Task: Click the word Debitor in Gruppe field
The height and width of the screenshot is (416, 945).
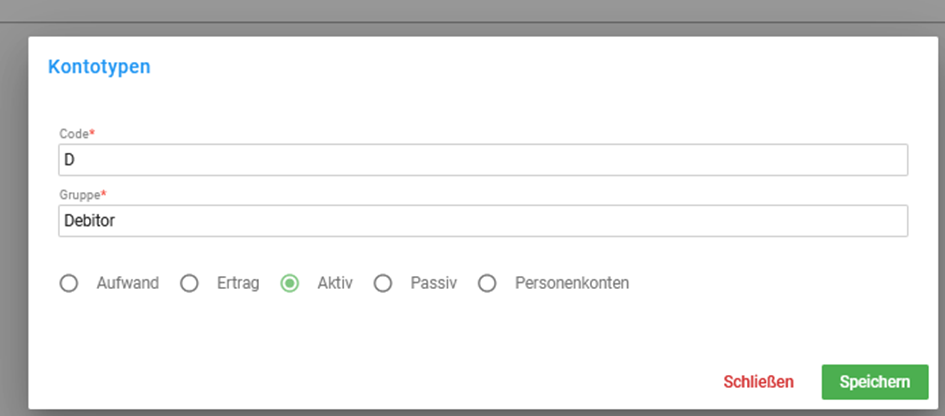Action: click(x=90, y=221)
